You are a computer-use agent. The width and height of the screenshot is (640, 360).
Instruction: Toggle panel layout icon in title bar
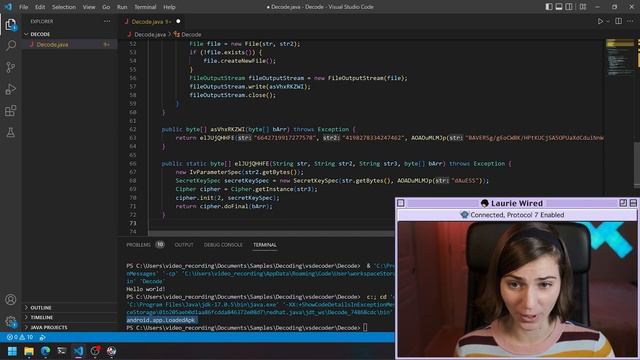tap(559, 7)
